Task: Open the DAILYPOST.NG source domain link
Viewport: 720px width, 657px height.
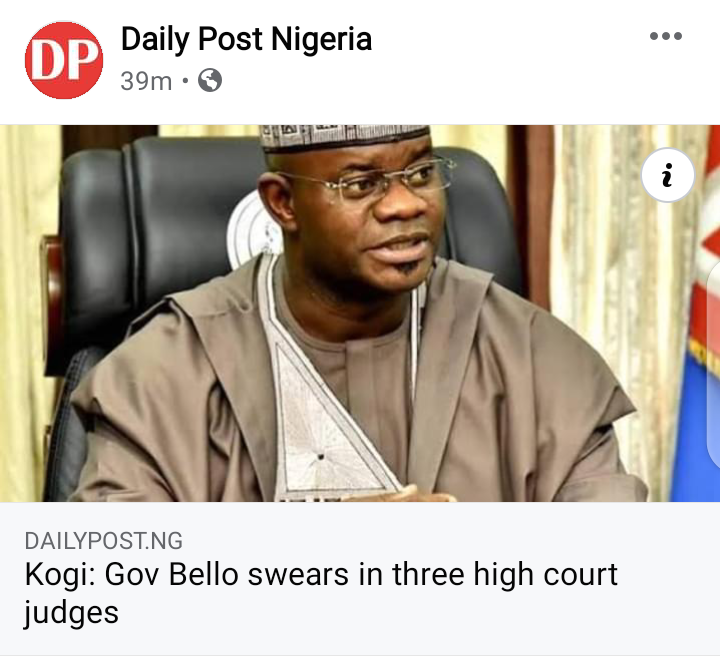Action: coord(104,541)
